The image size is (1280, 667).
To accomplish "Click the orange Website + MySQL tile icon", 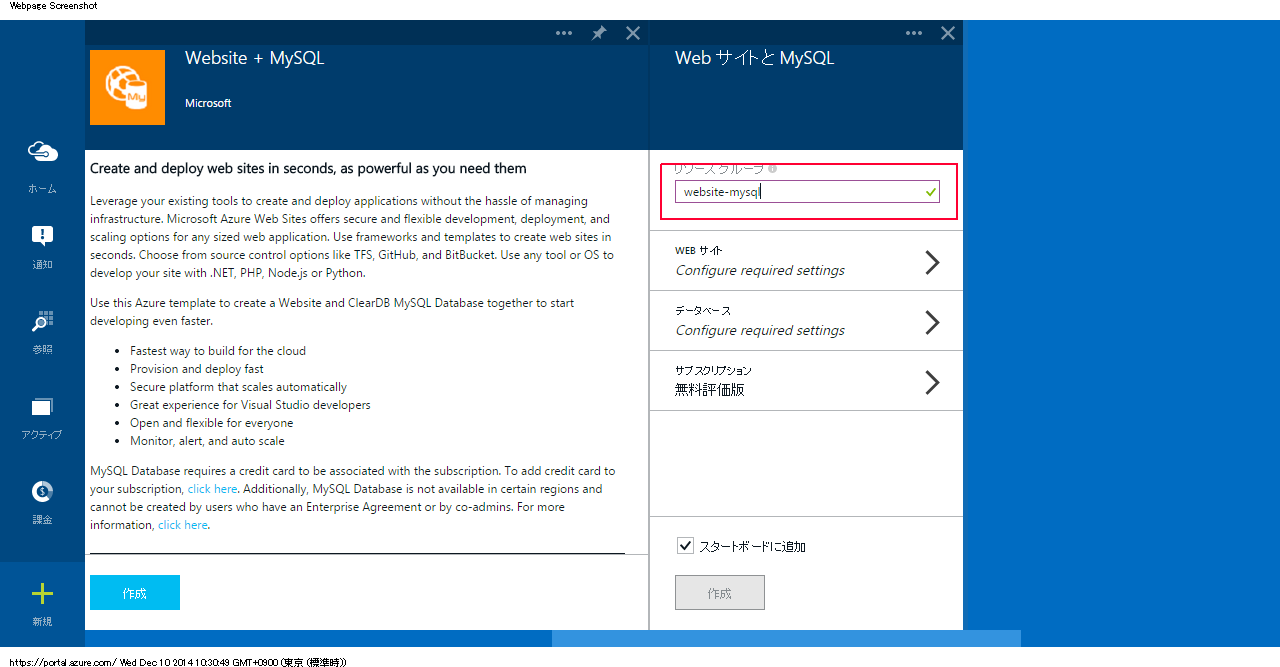I will [x=127, y=88].
